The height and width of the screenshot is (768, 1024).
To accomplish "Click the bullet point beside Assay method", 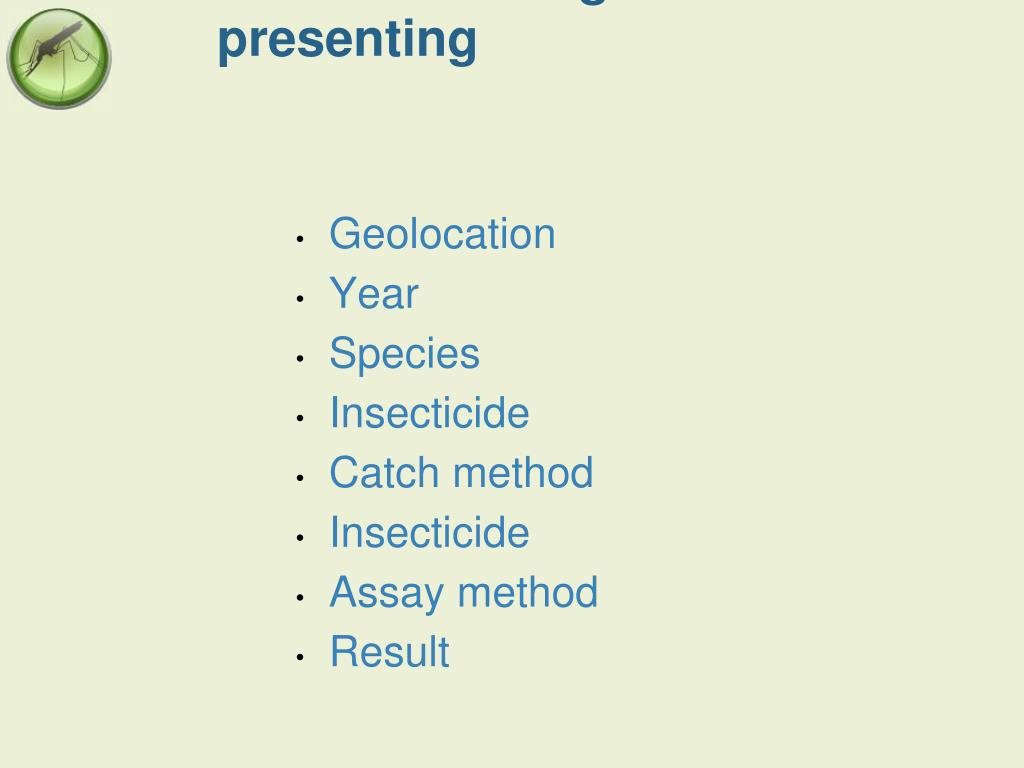I will tap(300, 598).
